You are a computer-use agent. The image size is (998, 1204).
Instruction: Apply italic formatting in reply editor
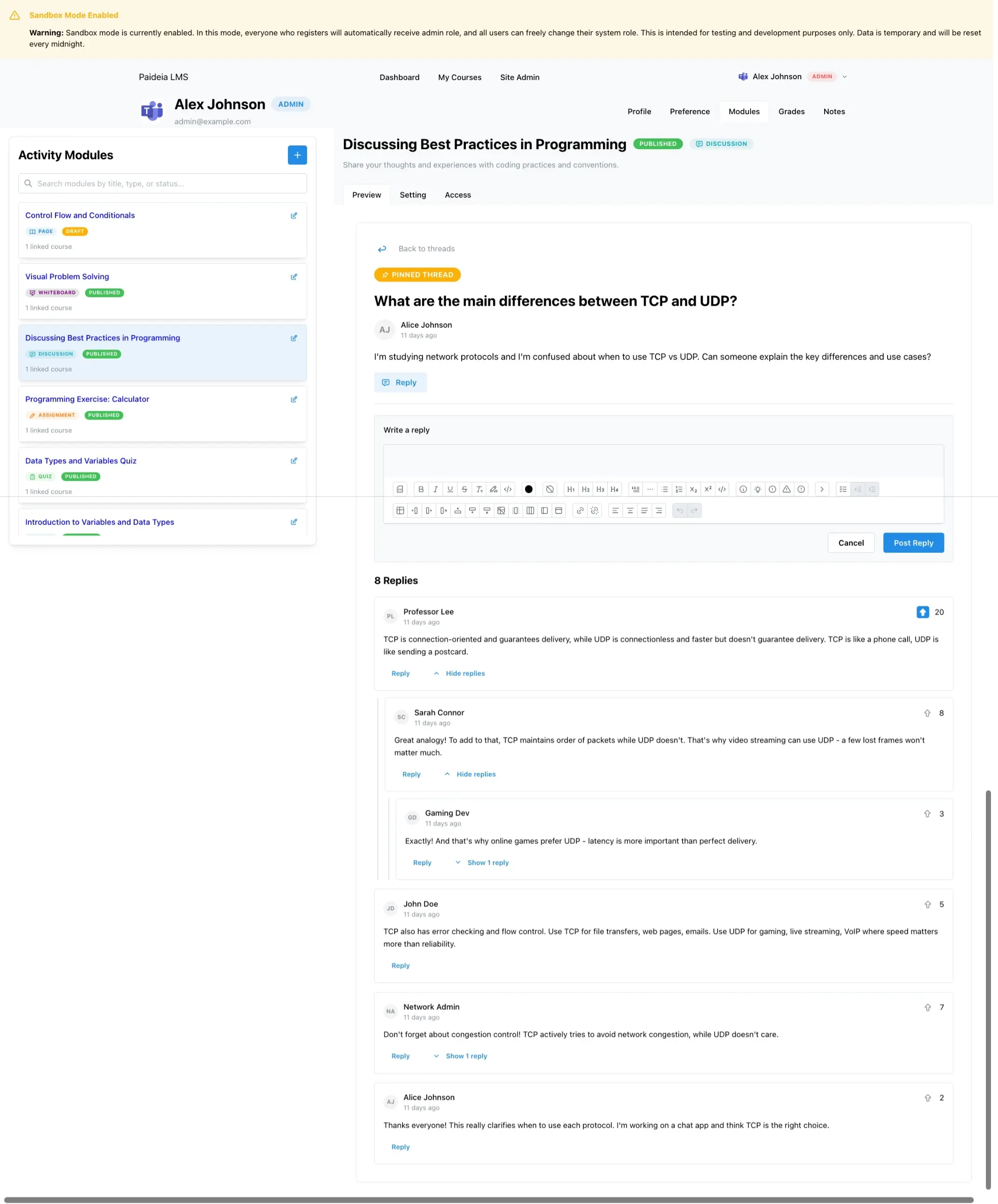[435, 489]
